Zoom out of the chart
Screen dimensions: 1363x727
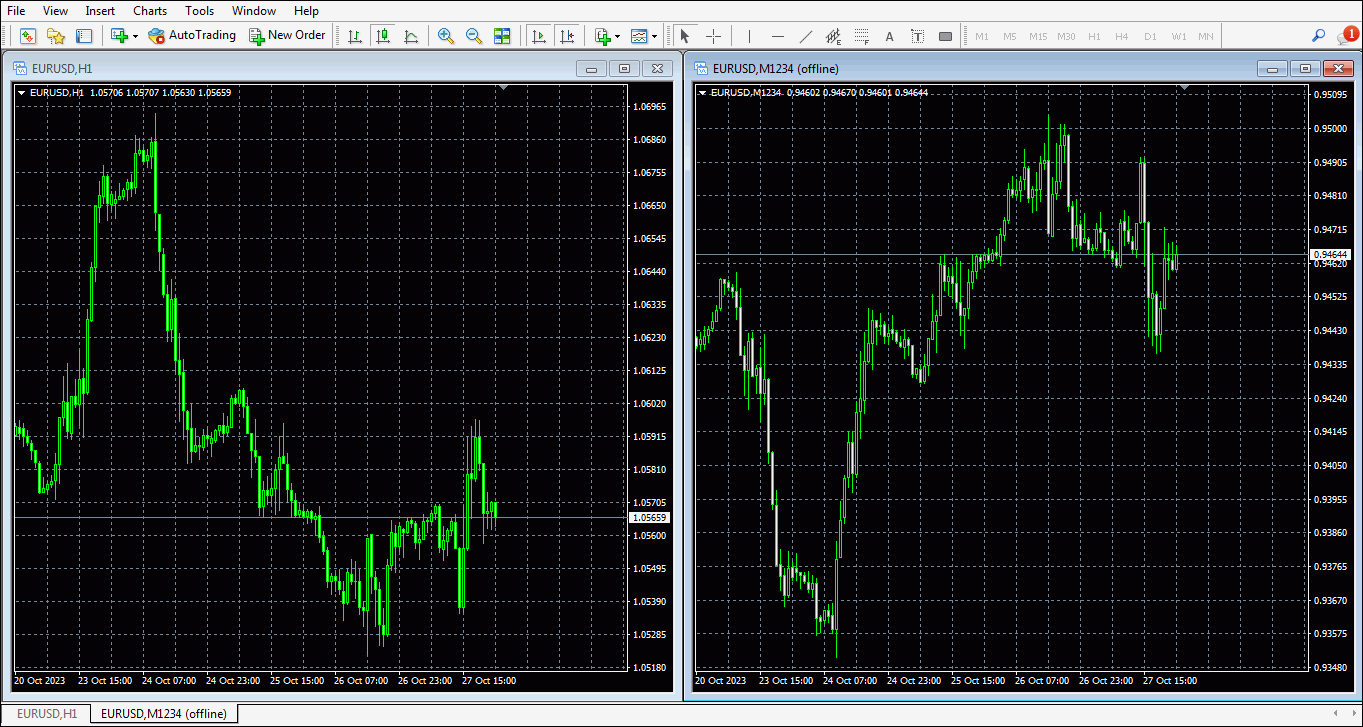point(474,36)
